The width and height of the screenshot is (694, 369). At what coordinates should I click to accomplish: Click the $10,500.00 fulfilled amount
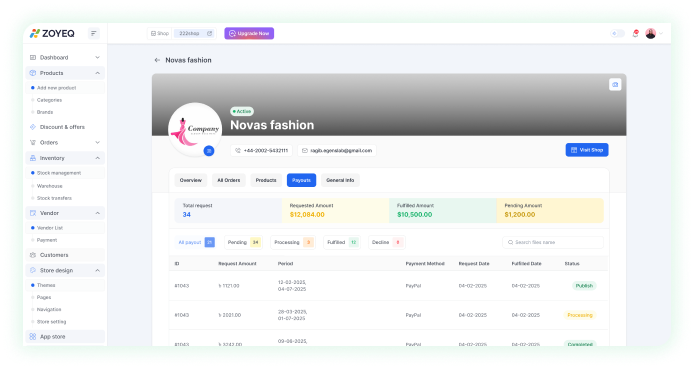tap(415, 215)
